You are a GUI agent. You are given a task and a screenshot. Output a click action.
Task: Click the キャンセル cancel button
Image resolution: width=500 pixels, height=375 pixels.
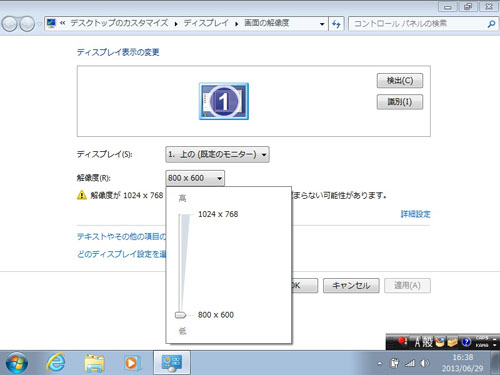tap(351, 286)
